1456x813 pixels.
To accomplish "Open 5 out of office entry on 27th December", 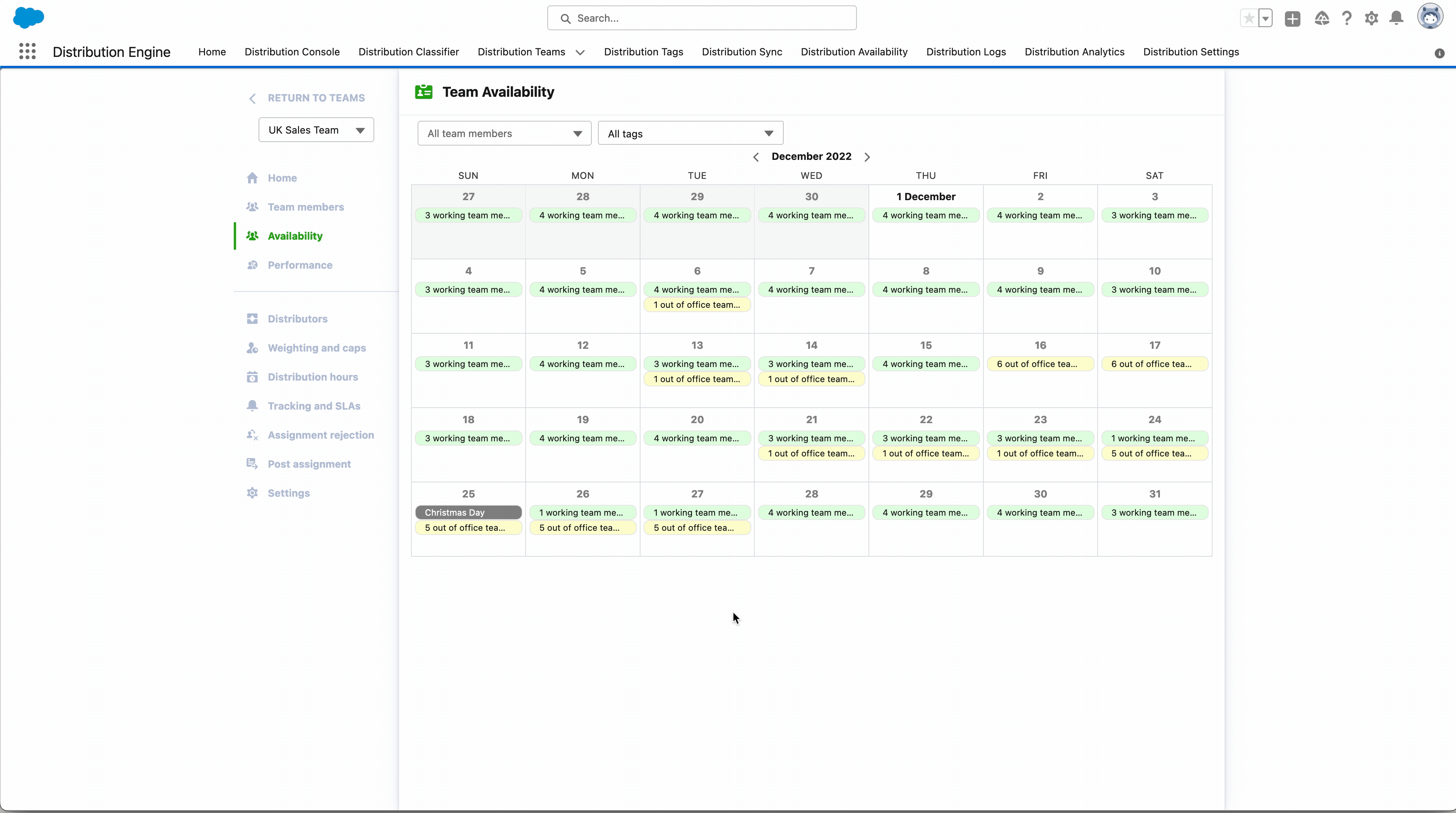I will [x=697, y=528].
